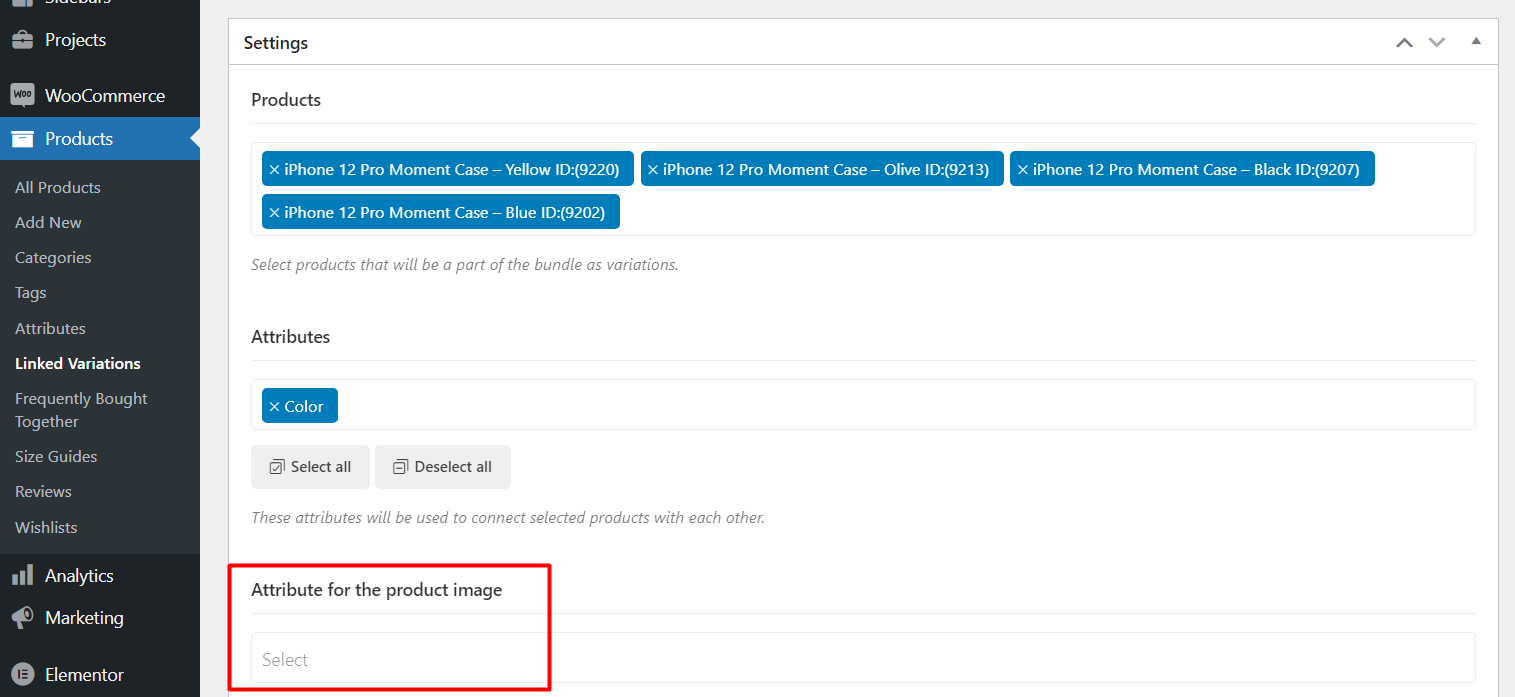Click the Settings panel title
The image size is (1515, 697).
click(276, 43)
